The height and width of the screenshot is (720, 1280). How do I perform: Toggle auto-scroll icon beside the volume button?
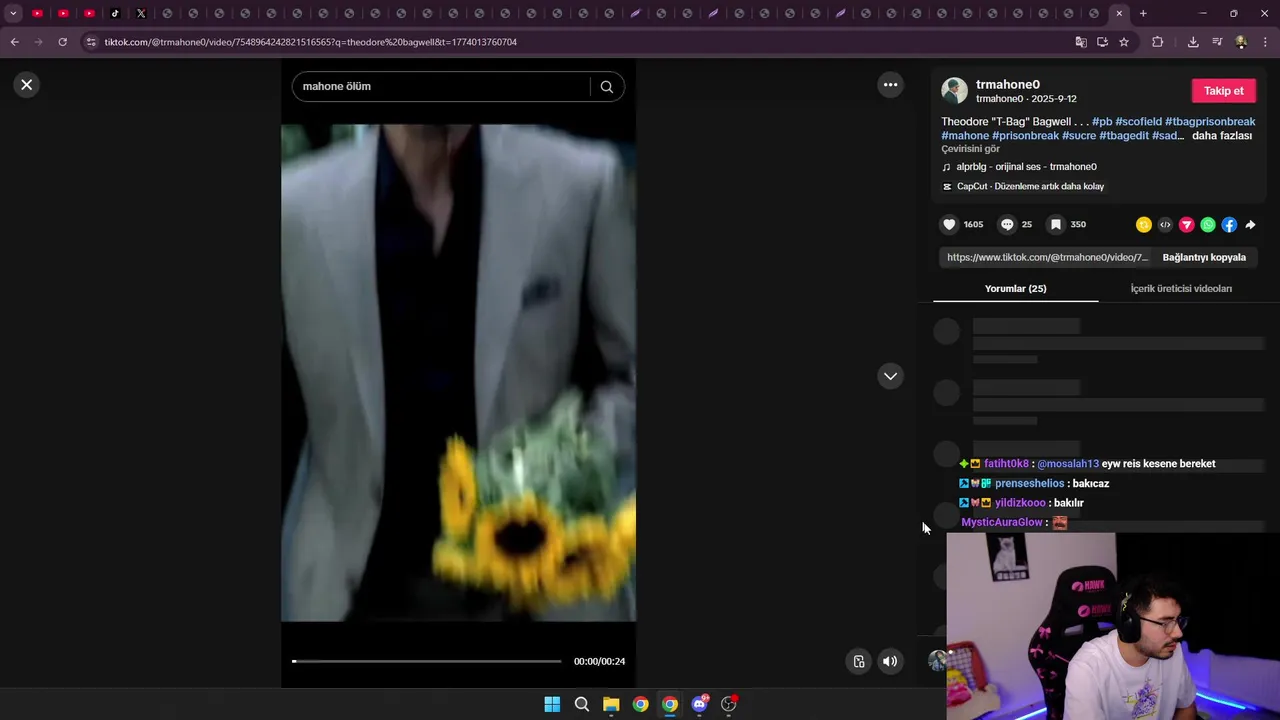click(x=858, y=661)
